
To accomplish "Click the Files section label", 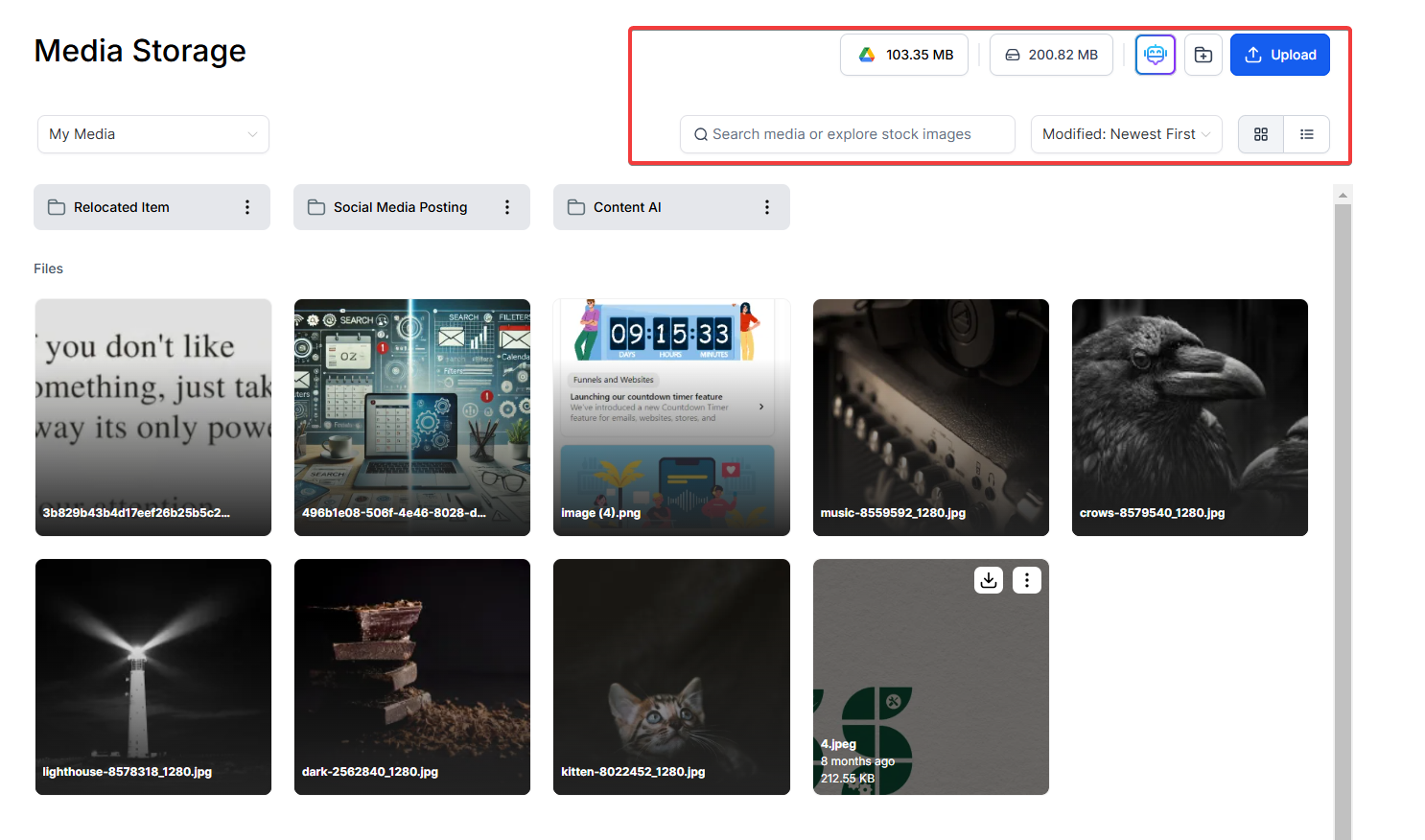I will coord(48,268).
